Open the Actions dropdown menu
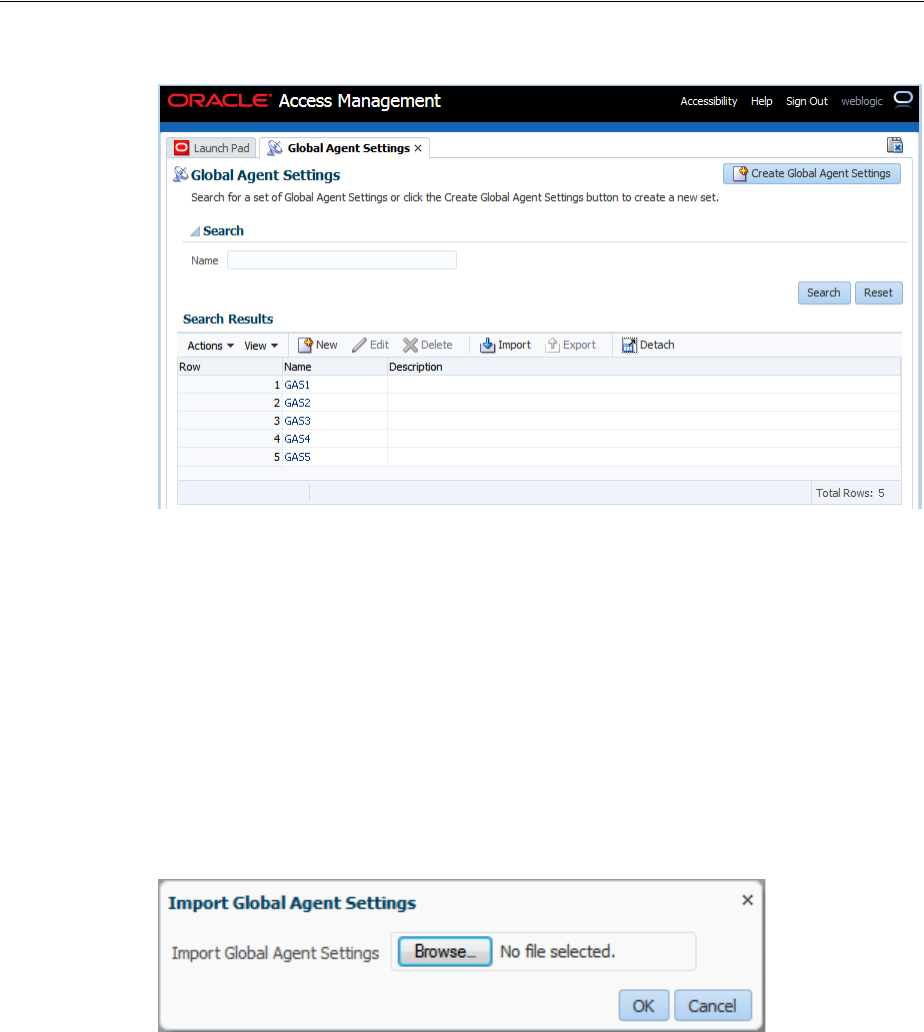Screen dimensions: 924x1032 (211, 346)
